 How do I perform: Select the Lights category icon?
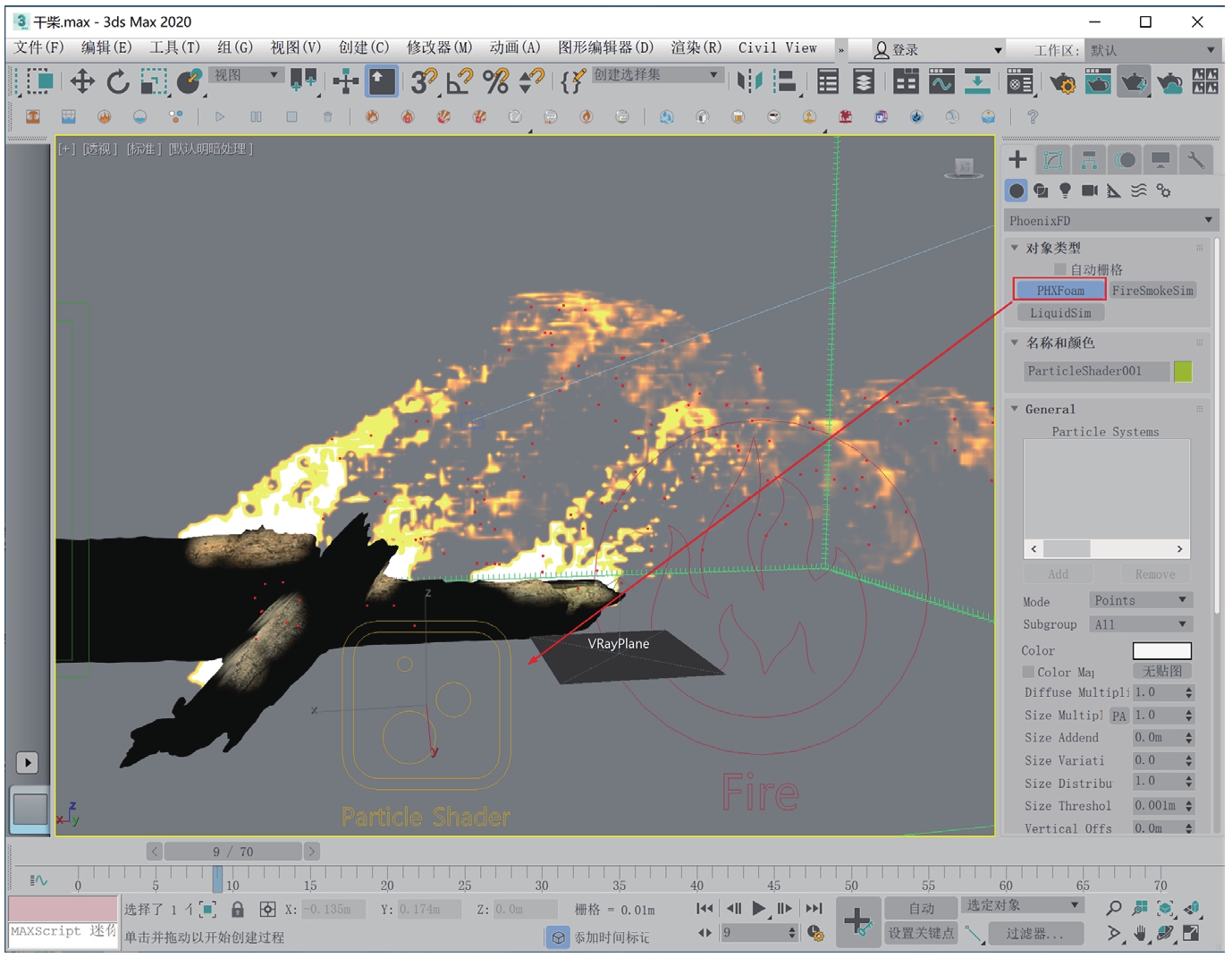click(1065, 191)
